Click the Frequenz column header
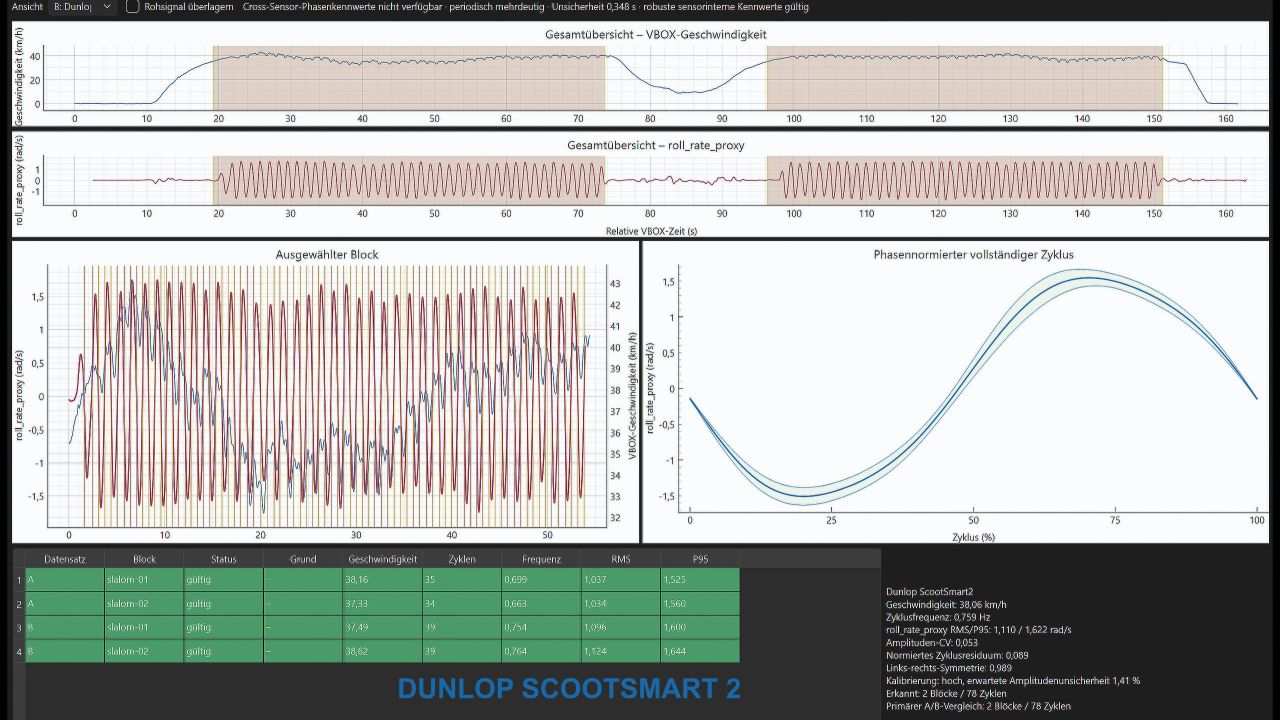1280x720 pixels. tap(541, 559)
